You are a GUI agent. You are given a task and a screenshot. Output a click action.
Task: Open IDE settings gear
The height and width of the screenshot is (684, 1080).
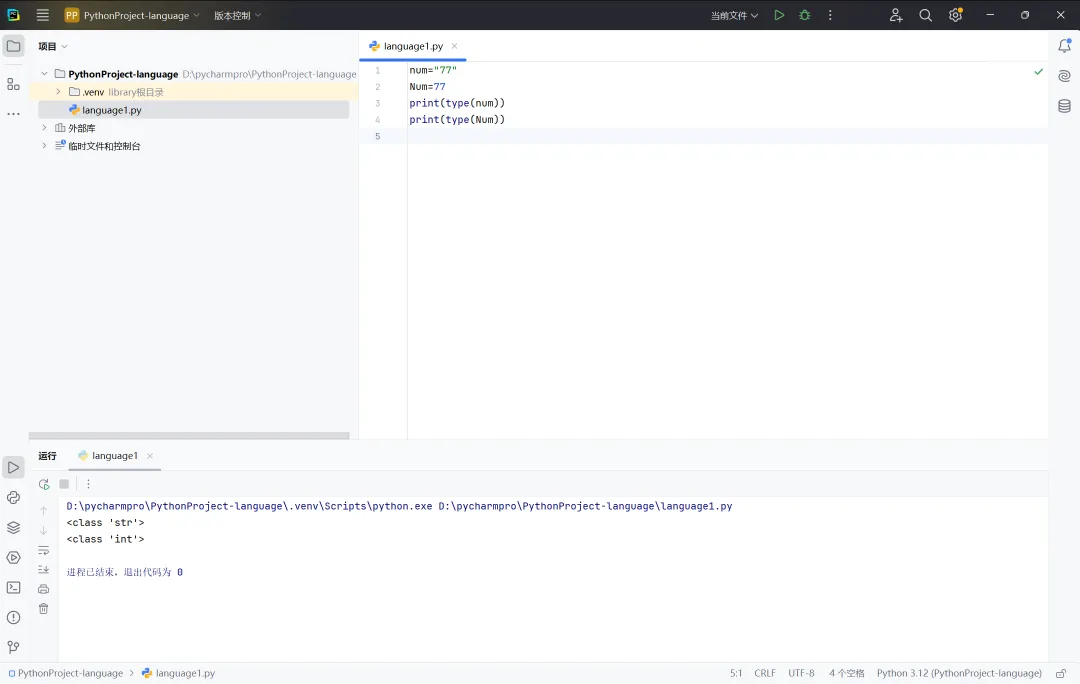[955, 15]
